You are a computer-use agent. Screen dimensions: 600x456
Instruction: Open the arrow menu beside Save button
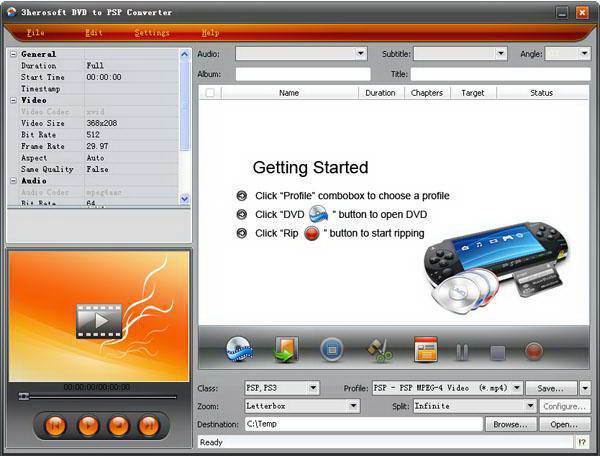click(x=585, y=388)
